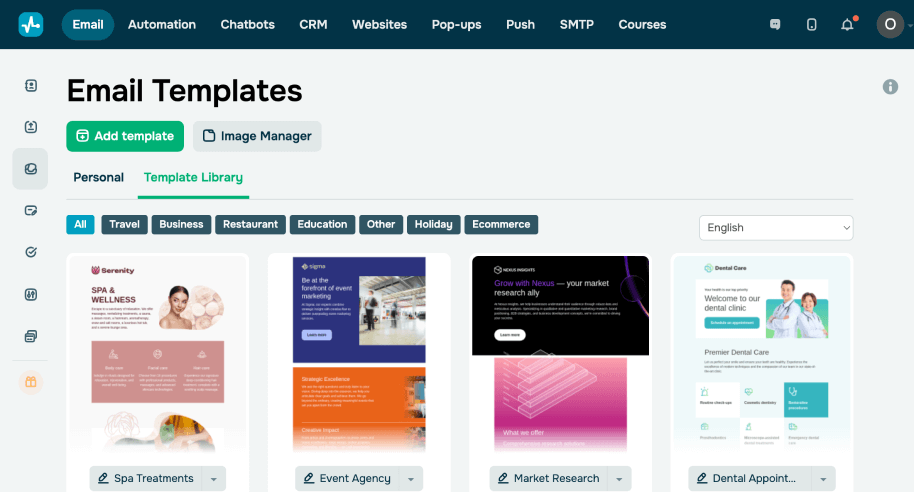This screenshot has height=492, width=914.
Task: Click the orange gift icon in sidebar
Action: click(x=31, y=382)
